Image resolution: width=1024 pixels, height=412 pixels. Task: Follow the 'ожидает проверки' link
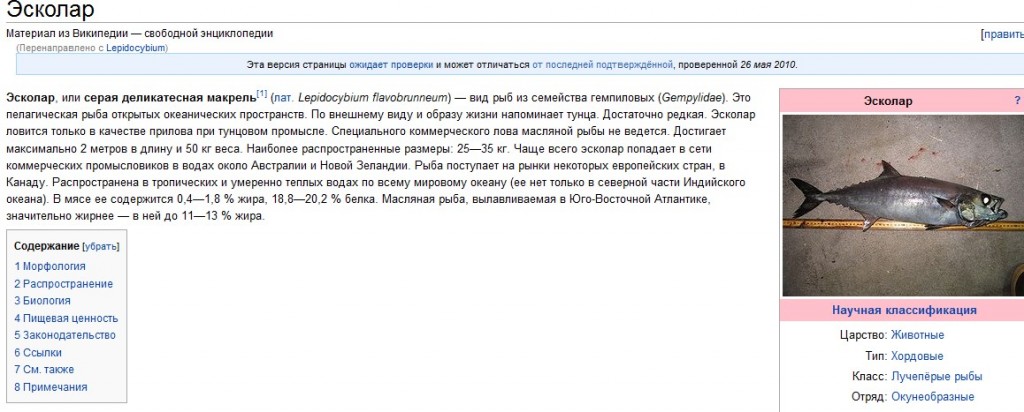(x=391, y=65)
